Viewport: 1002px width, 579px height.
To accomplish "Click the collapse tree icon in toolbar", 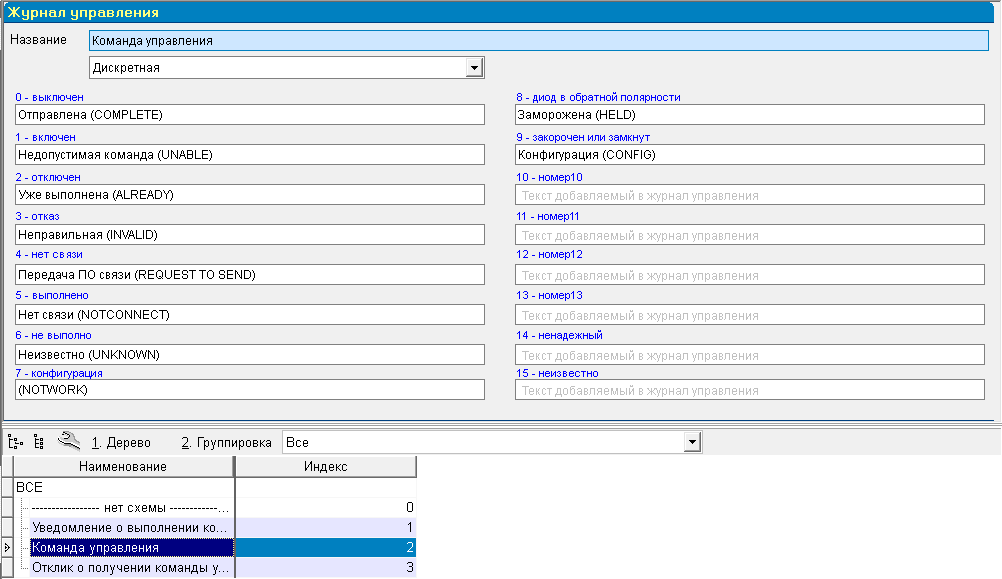I will tap(38, 441).
